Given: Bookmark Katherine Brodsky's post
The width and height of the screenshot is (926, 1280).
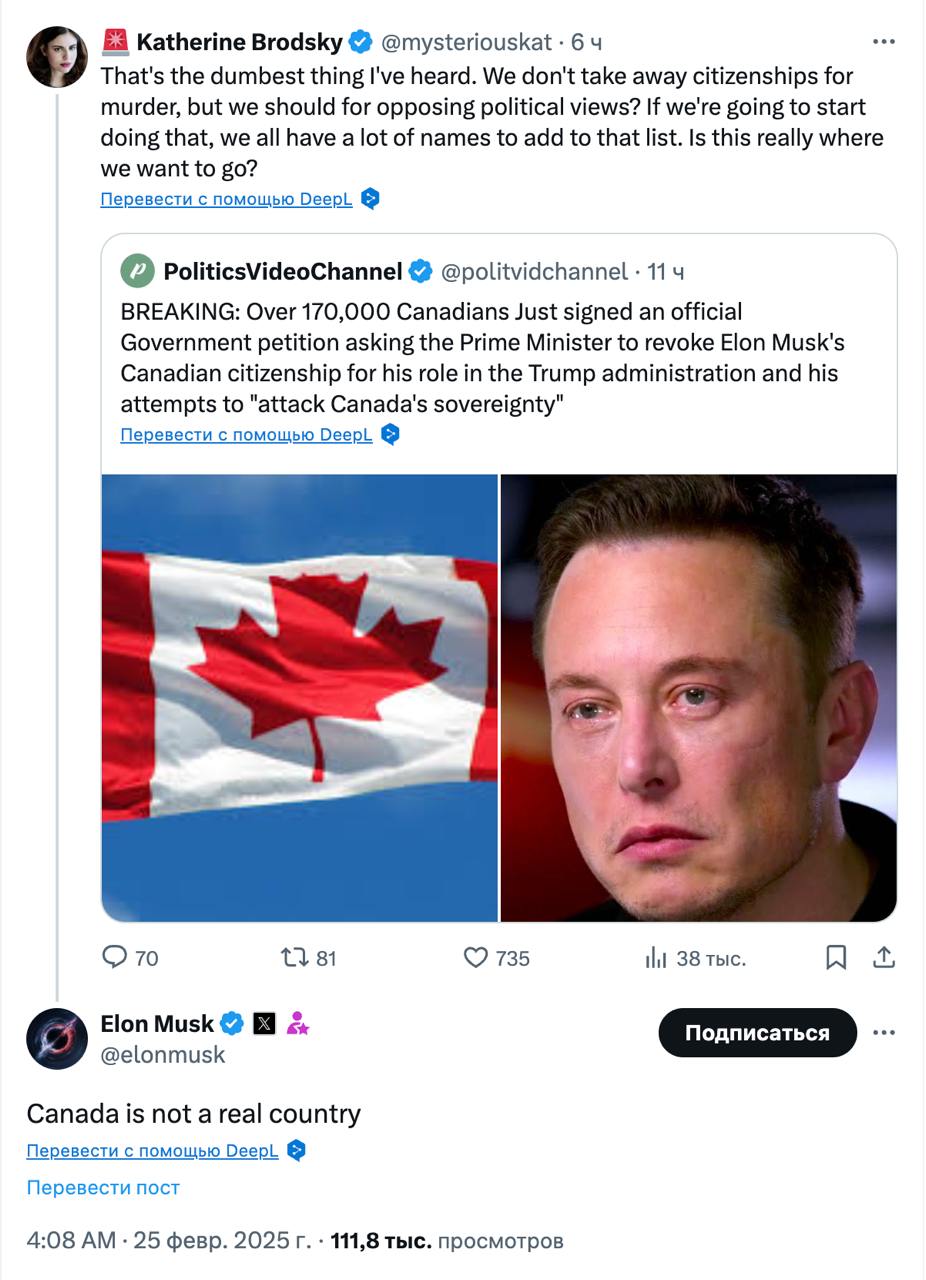Looking at the screenshot, I should (836, 958).
